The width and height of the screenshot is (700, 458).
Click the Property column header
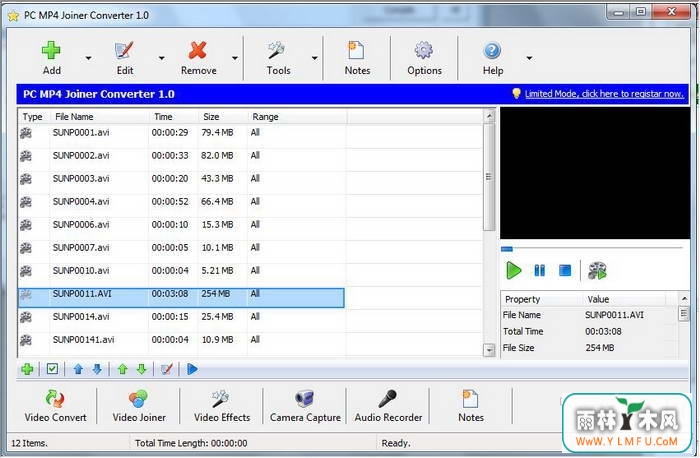click(541, 299)
